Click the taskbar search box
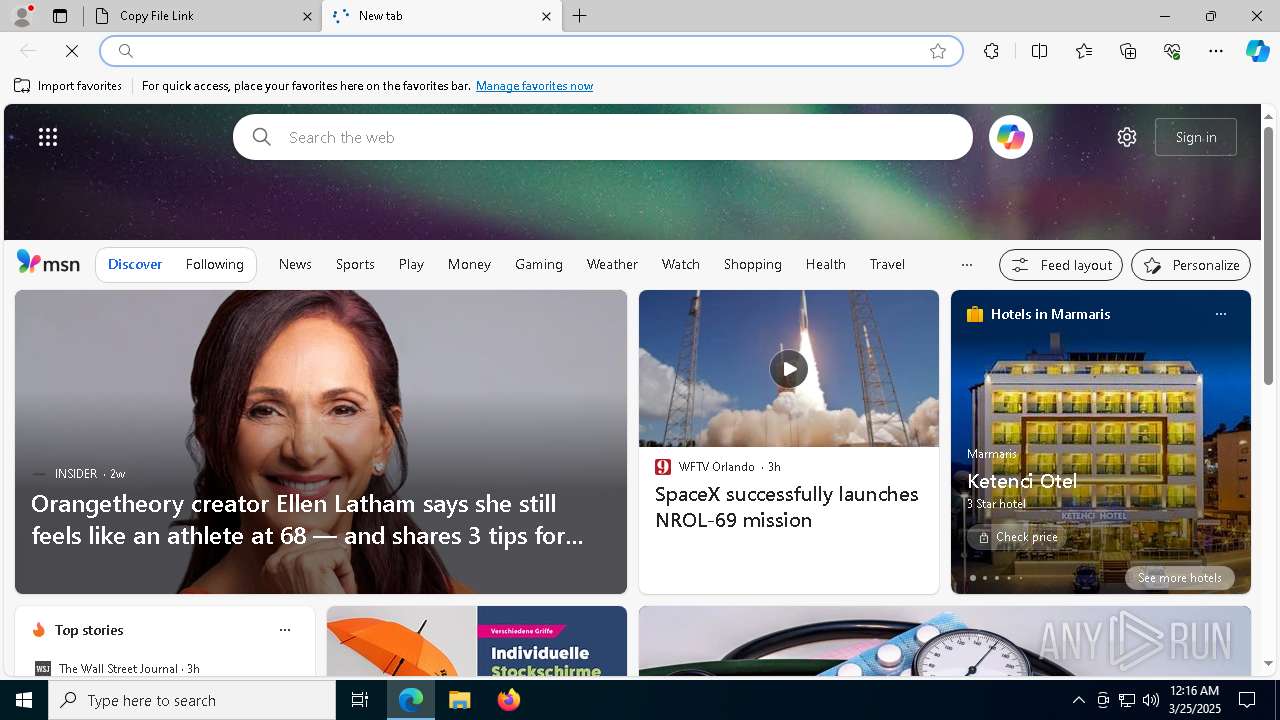Viewport: 1280px width, 720px height. [192, 700]
